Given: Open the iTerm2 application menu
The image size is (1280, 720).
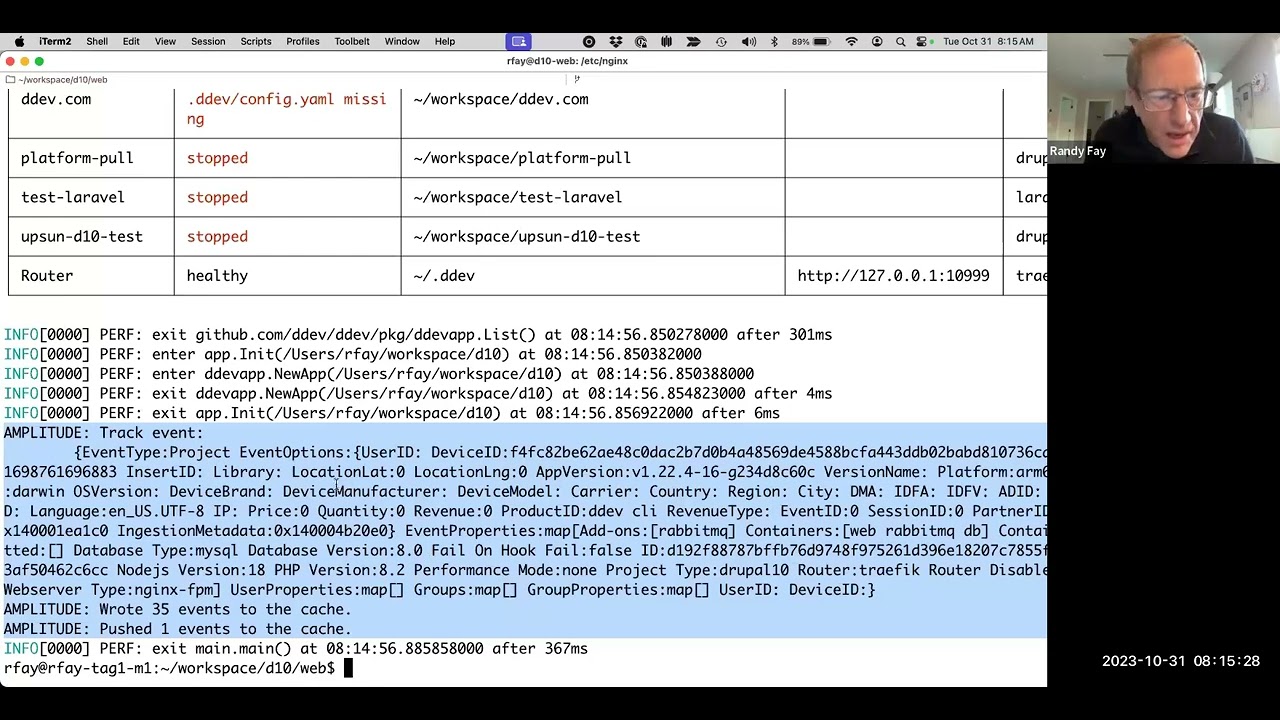Looking at the screenshot, I should click(x=55, y=42).
